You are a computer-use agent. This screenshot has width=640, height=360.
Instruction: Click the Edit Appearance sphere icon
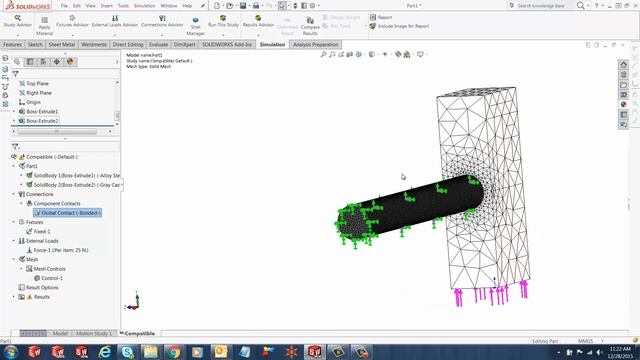tap(398, 54)
